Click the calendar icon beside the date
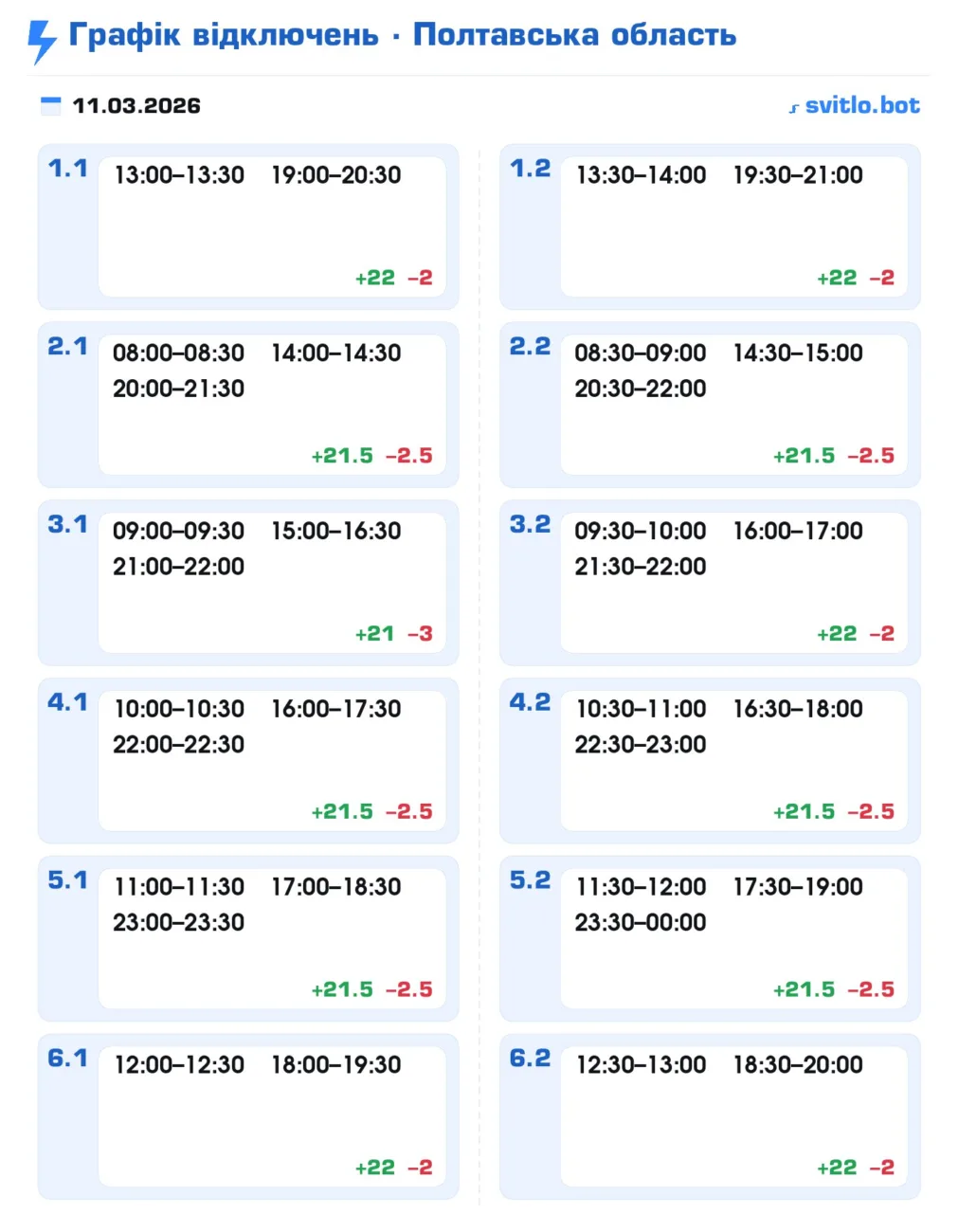The width and height of the screenshot is (958, 1232). click(x=51, y=105)
